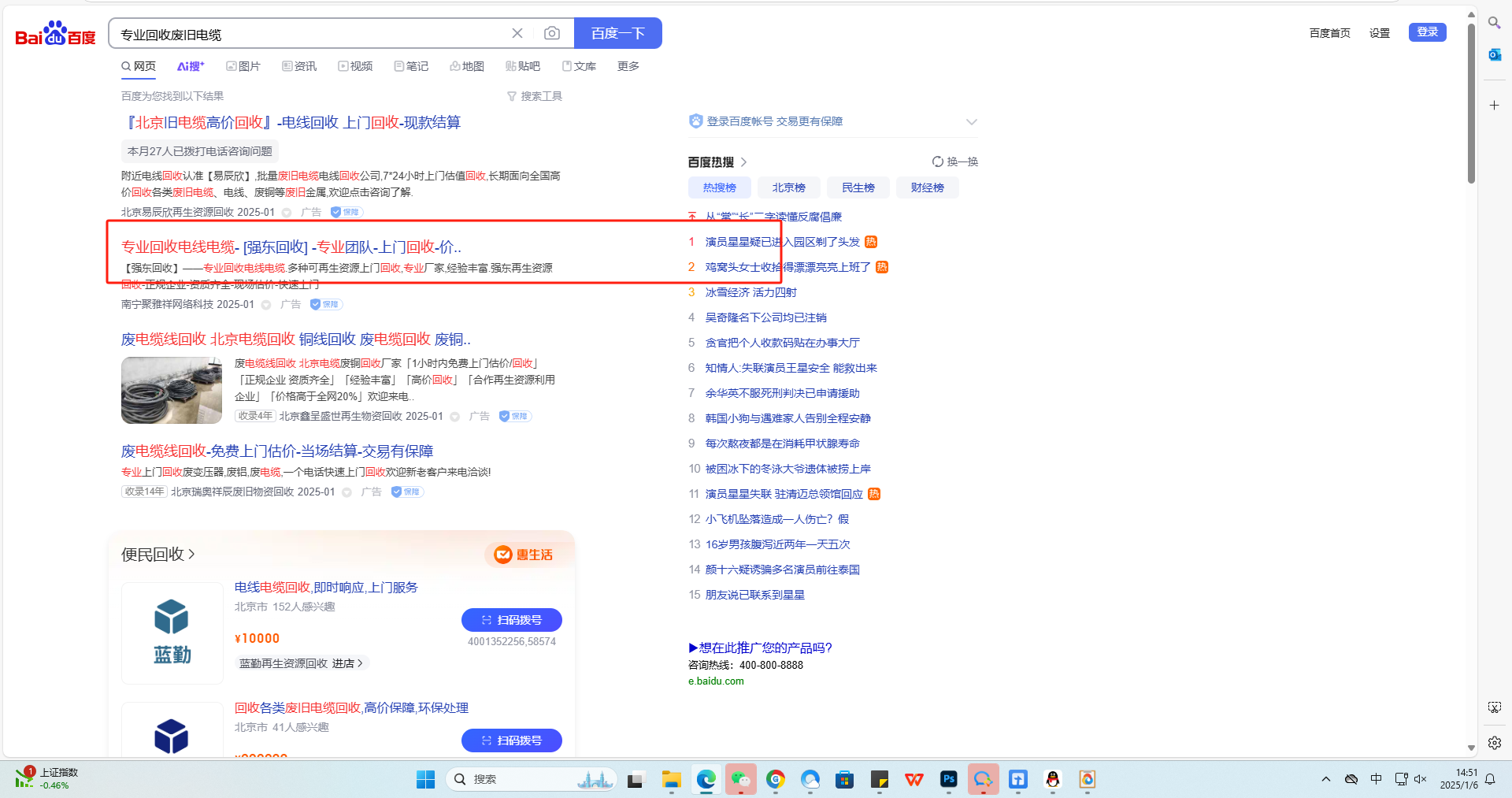This screenshot has width=1512, height=798.
Task: Click the 换一换 refresh hot search
Action: point(954,161)
